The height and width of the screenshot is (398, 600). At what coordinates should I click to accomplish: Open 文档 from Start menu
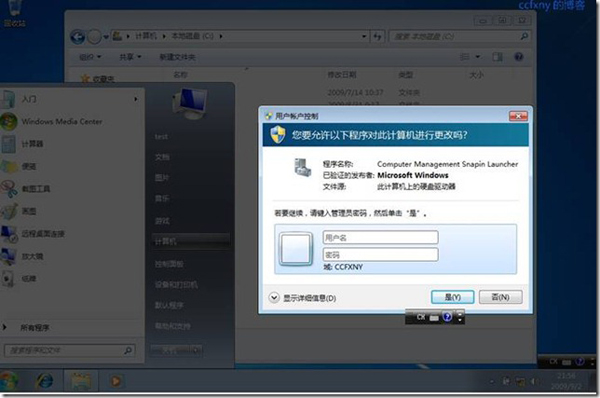pos(162,157)
